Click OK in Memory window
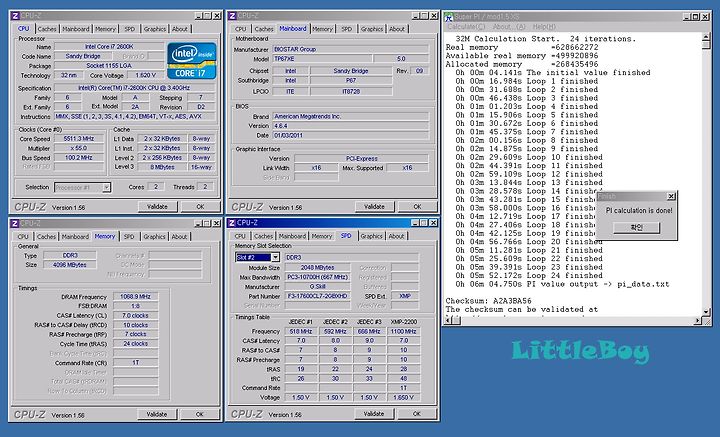This screenshot has width=720, height=437. click(x=200, y=415)
